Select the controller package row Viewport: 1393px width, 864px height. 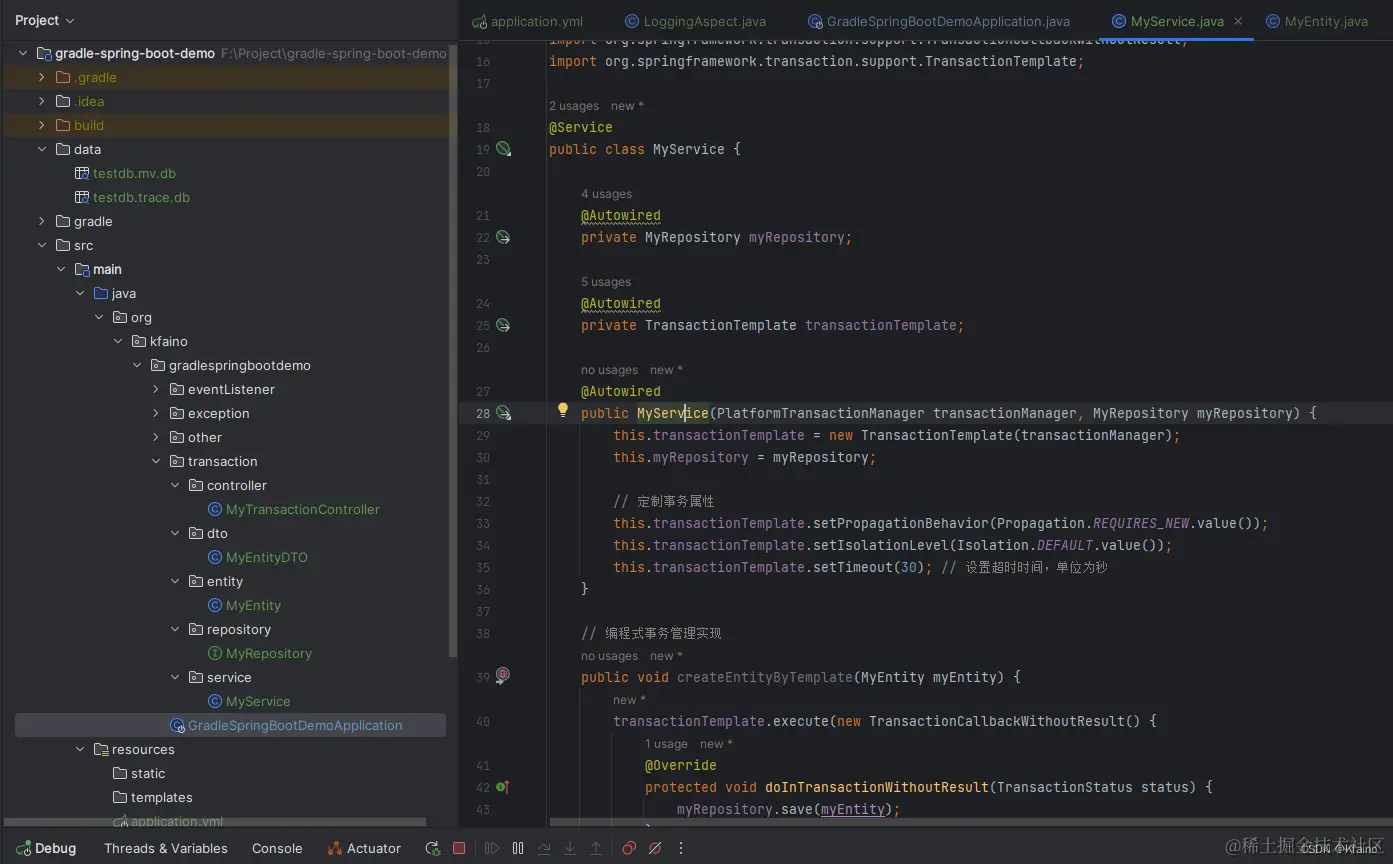230,485
